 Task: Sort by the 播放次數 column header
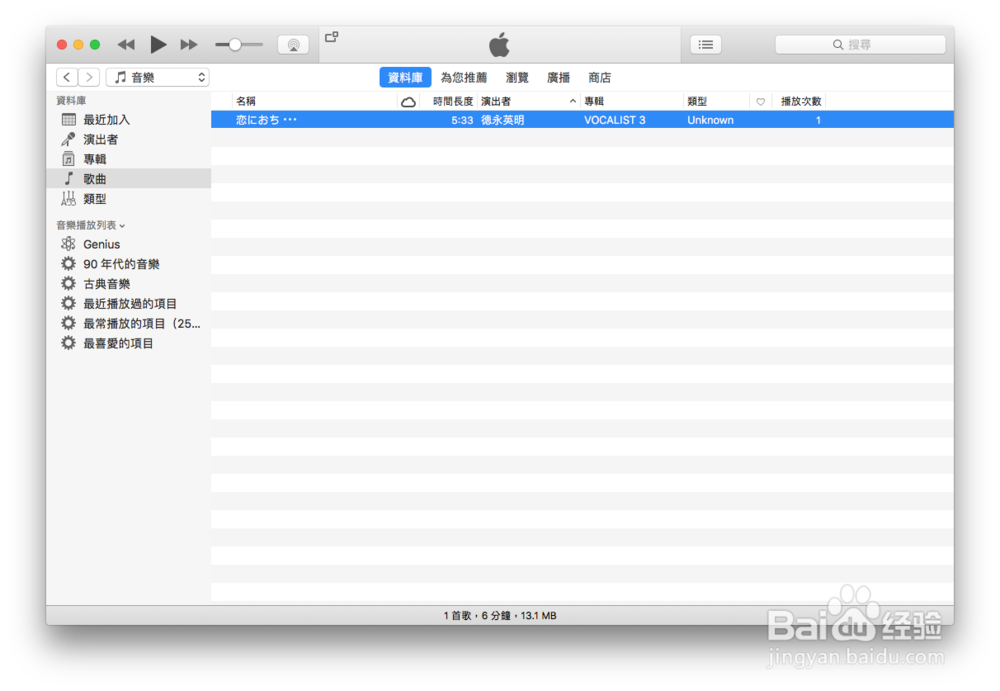tap(799, 101)
